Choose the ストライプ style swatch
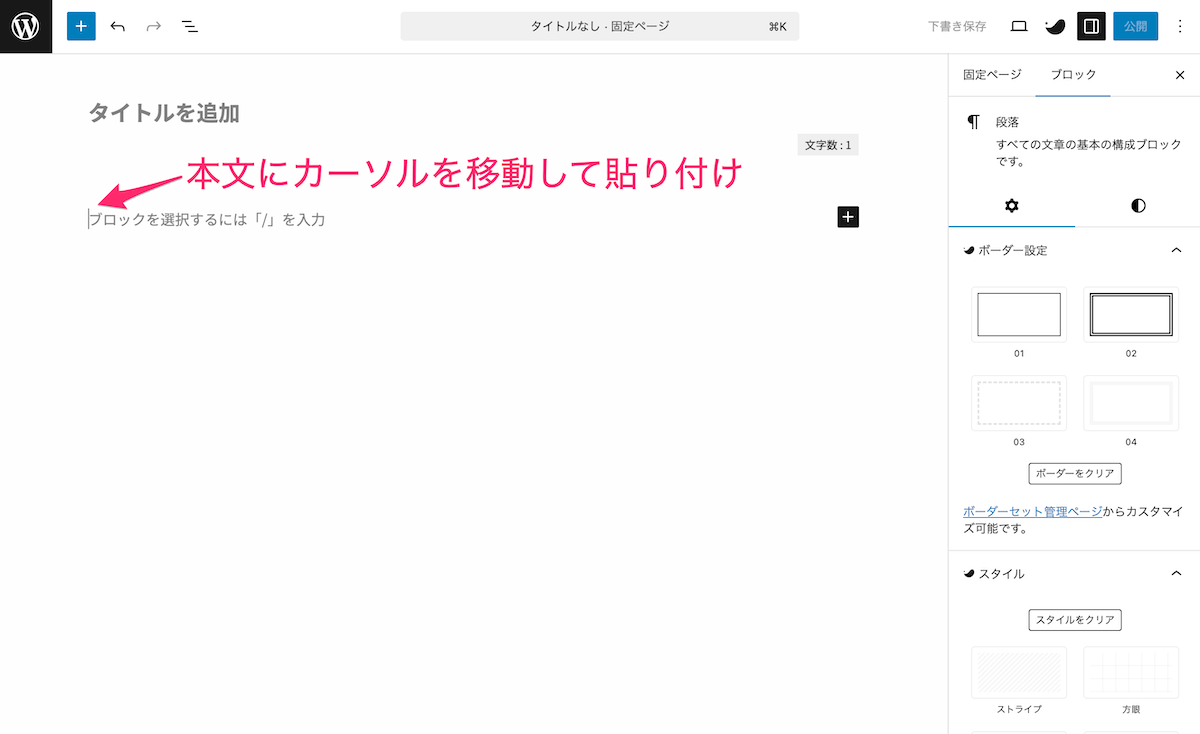 coord(1019,672)
